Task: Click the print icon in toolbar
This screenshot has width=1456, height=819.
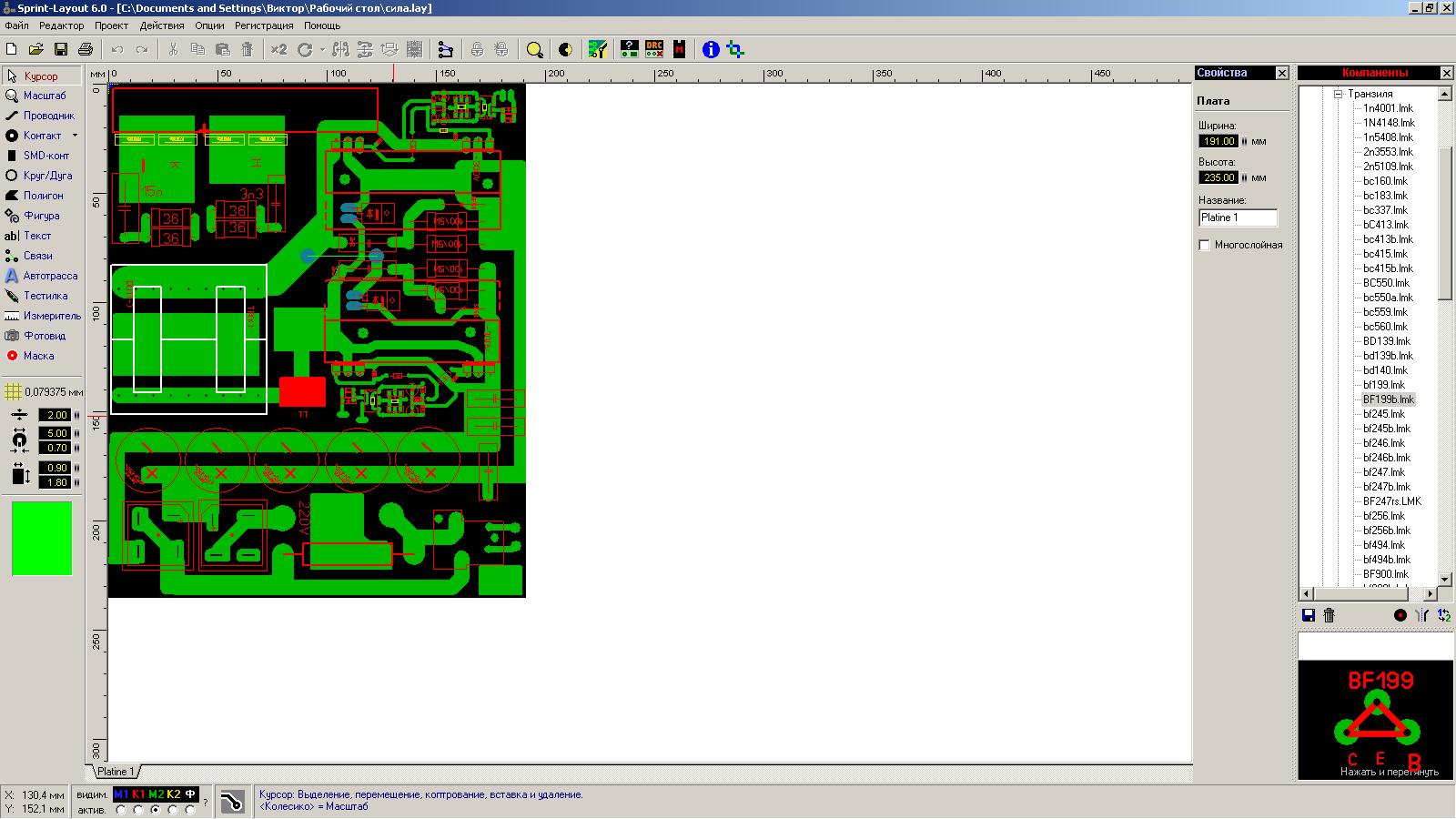Action: point(86,49)
